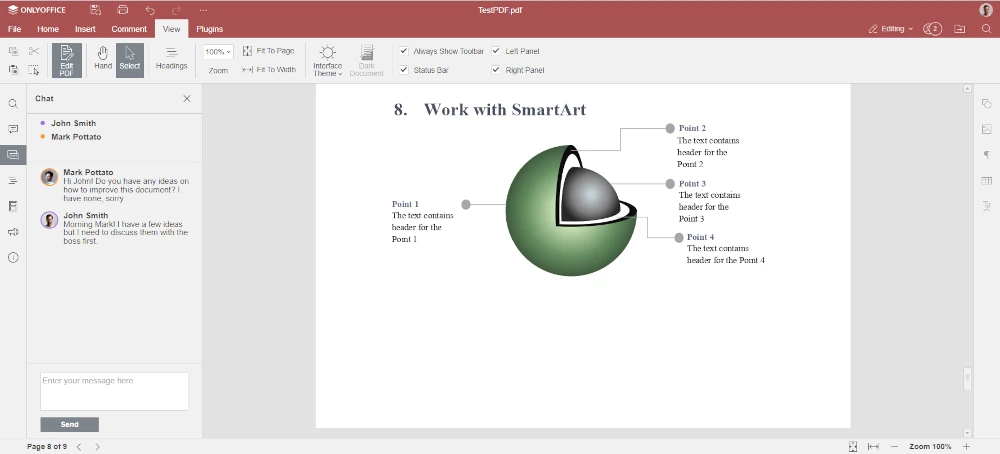Open the Interface Theme dropdown

[328, 61]
